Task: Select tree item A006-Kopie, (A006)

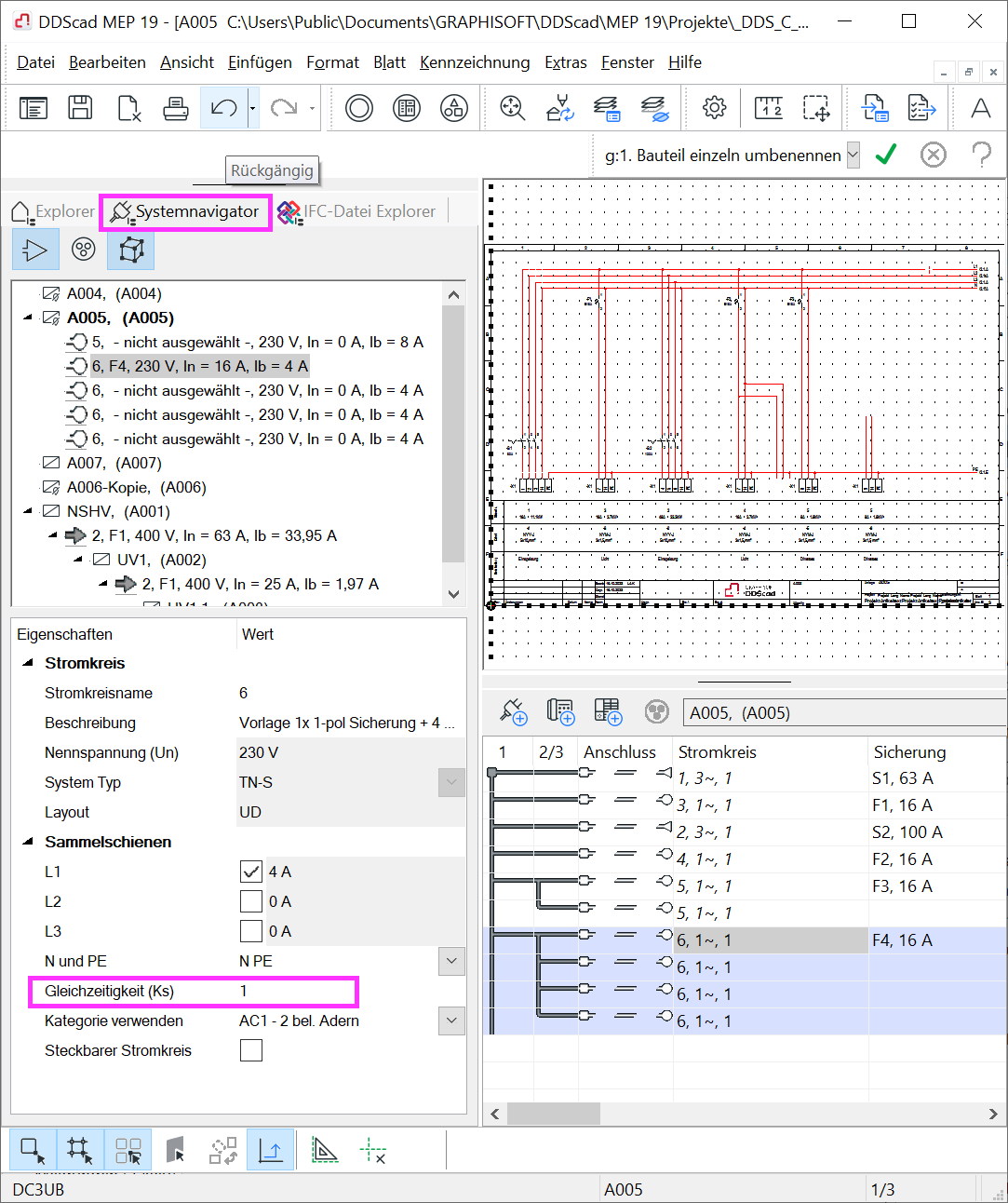Action: [137, 488]
